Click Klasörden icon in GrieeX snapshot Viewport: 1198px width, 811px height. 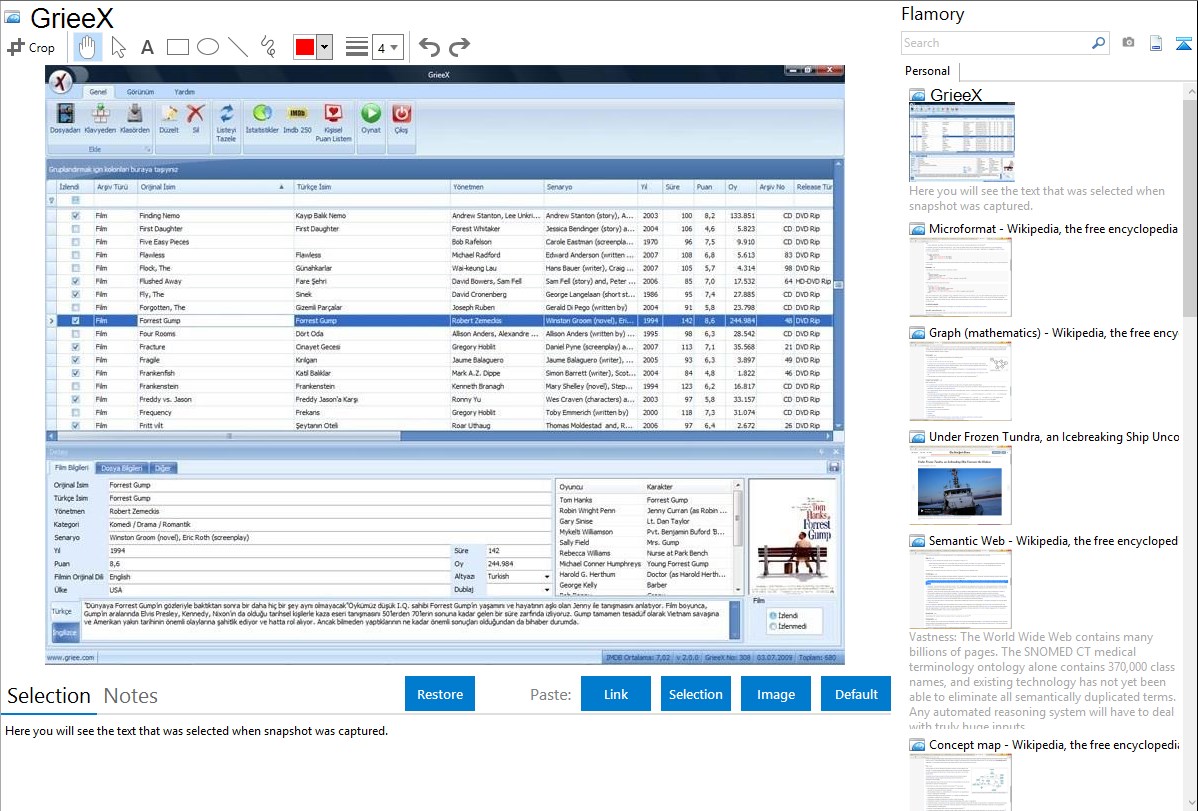click(134, 114)
